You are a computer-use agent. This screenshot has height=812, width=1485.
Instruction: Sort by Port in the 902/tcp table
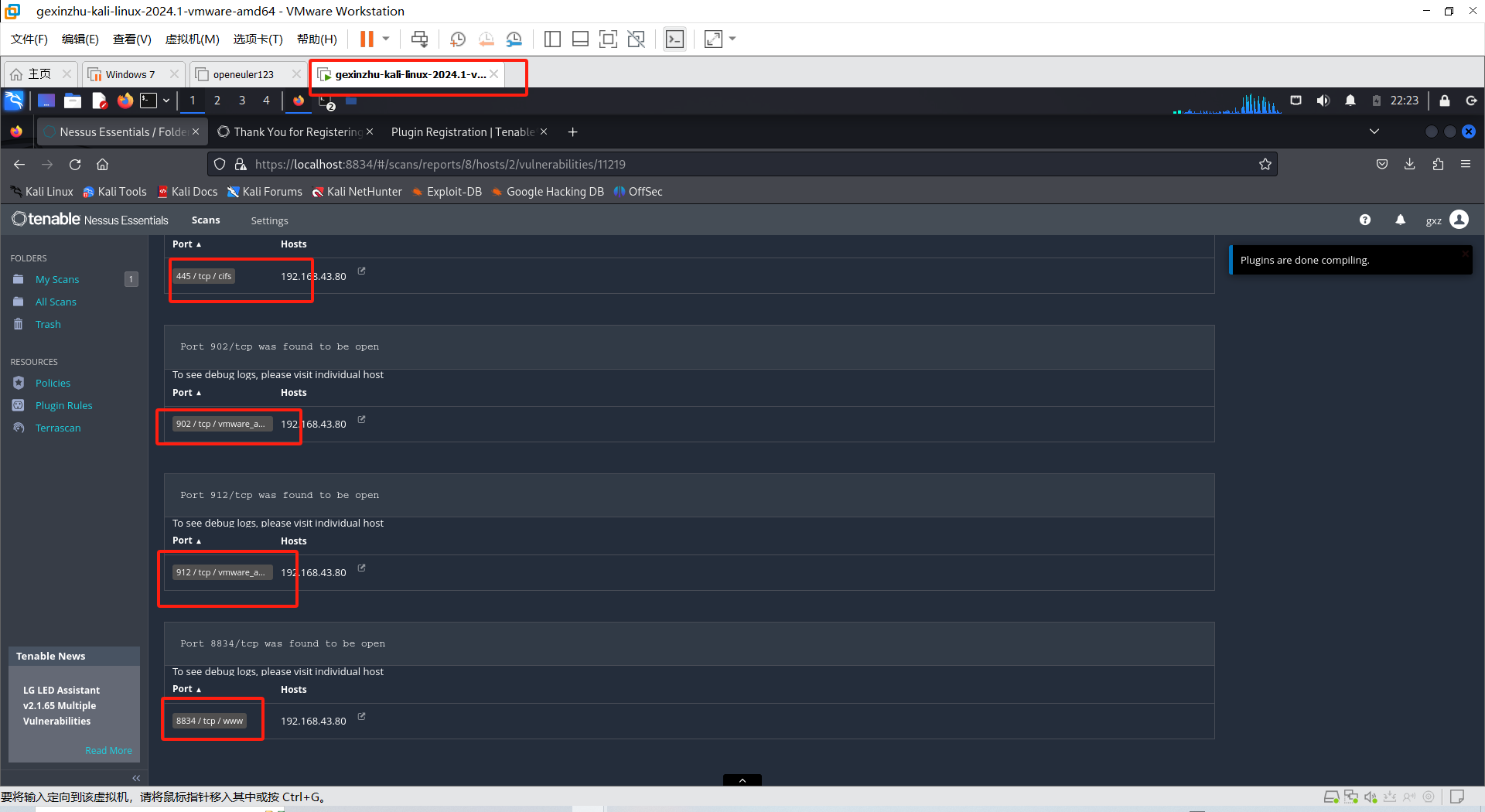pos(186,393)
